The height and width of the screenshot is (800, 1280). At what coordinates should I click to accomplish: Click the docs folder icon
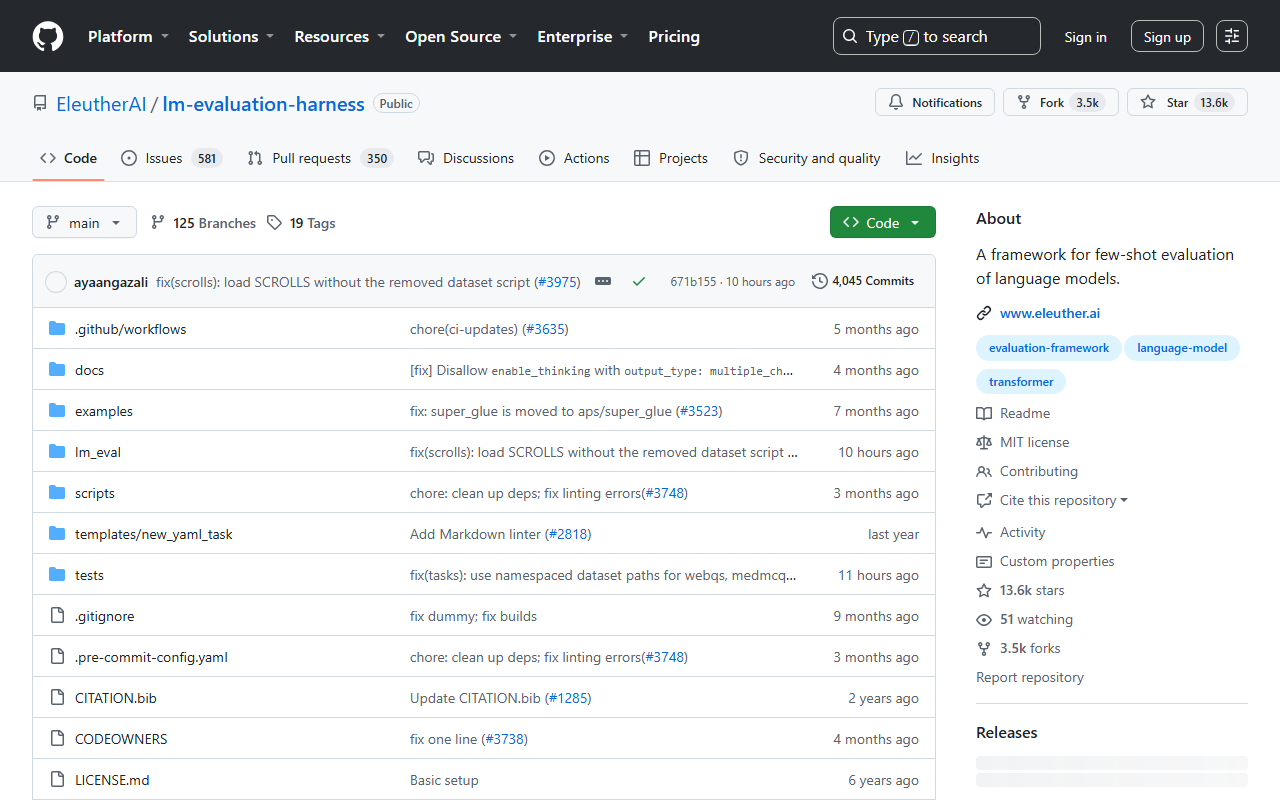click(x=57, y=370)
